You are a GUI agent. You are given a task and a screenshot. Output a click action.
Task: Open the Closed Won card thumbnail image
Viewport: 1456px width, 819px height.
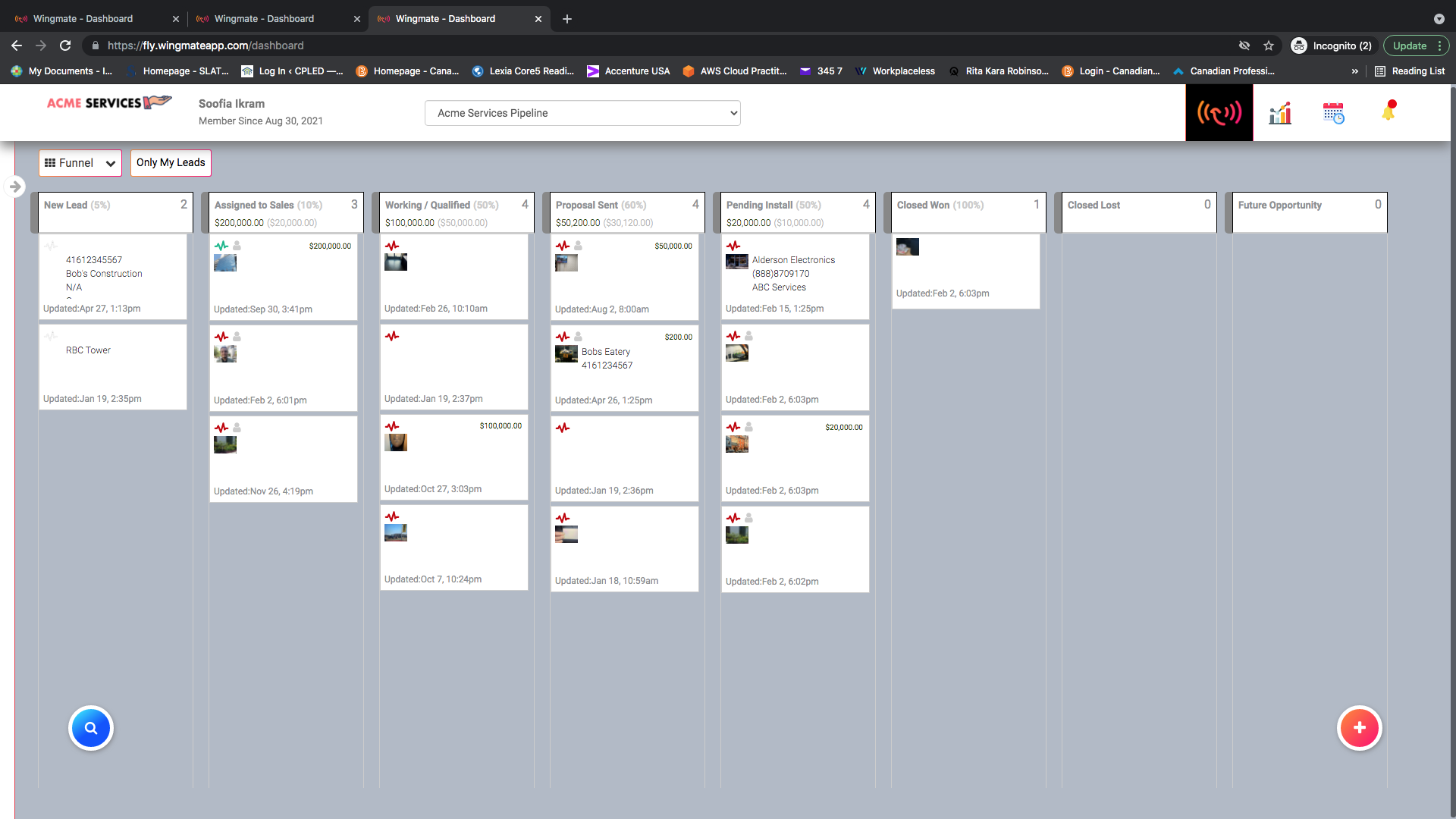(x=907, y=246)
